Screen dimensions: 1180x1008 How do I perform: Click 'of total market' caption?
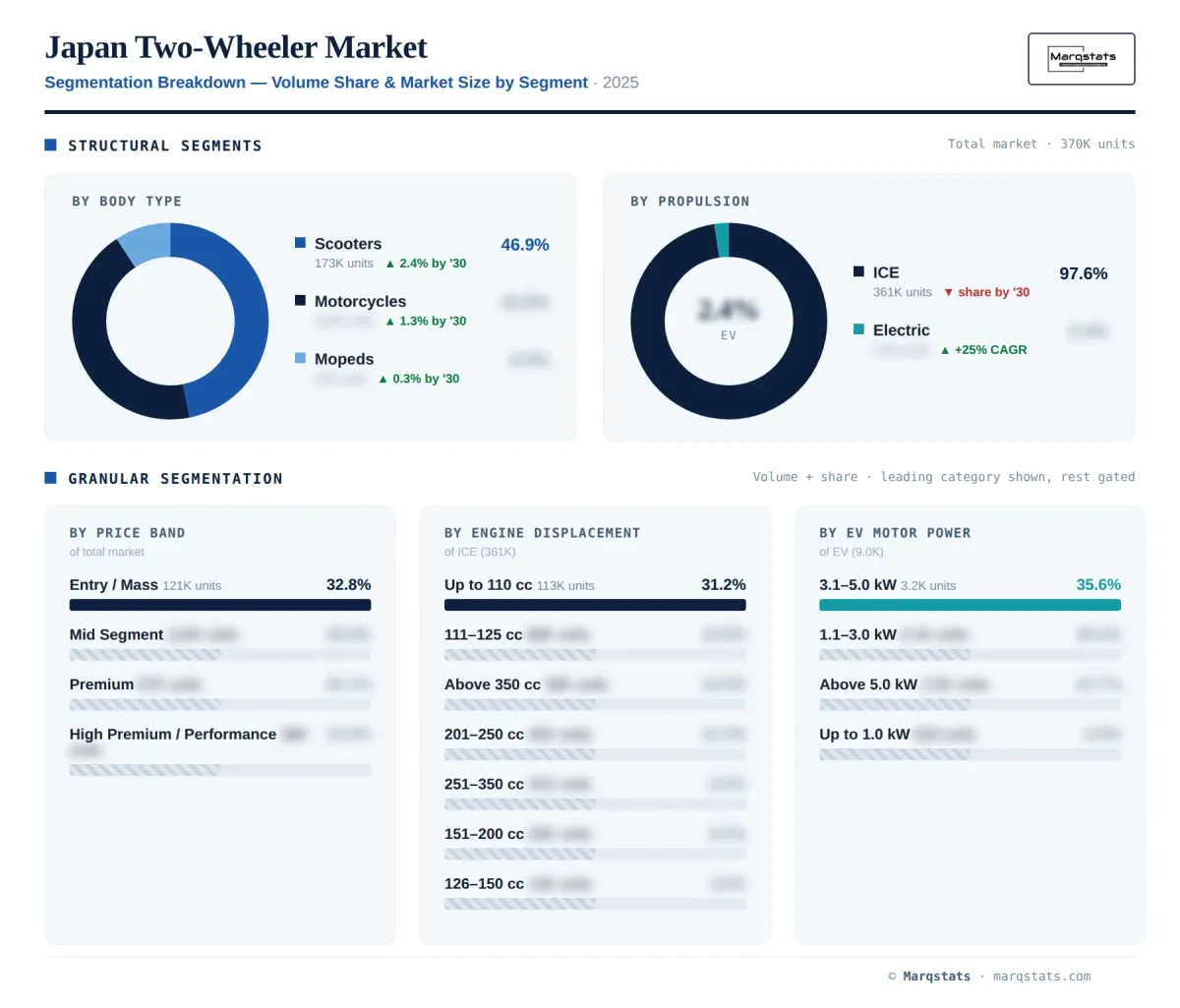(107, 552)
